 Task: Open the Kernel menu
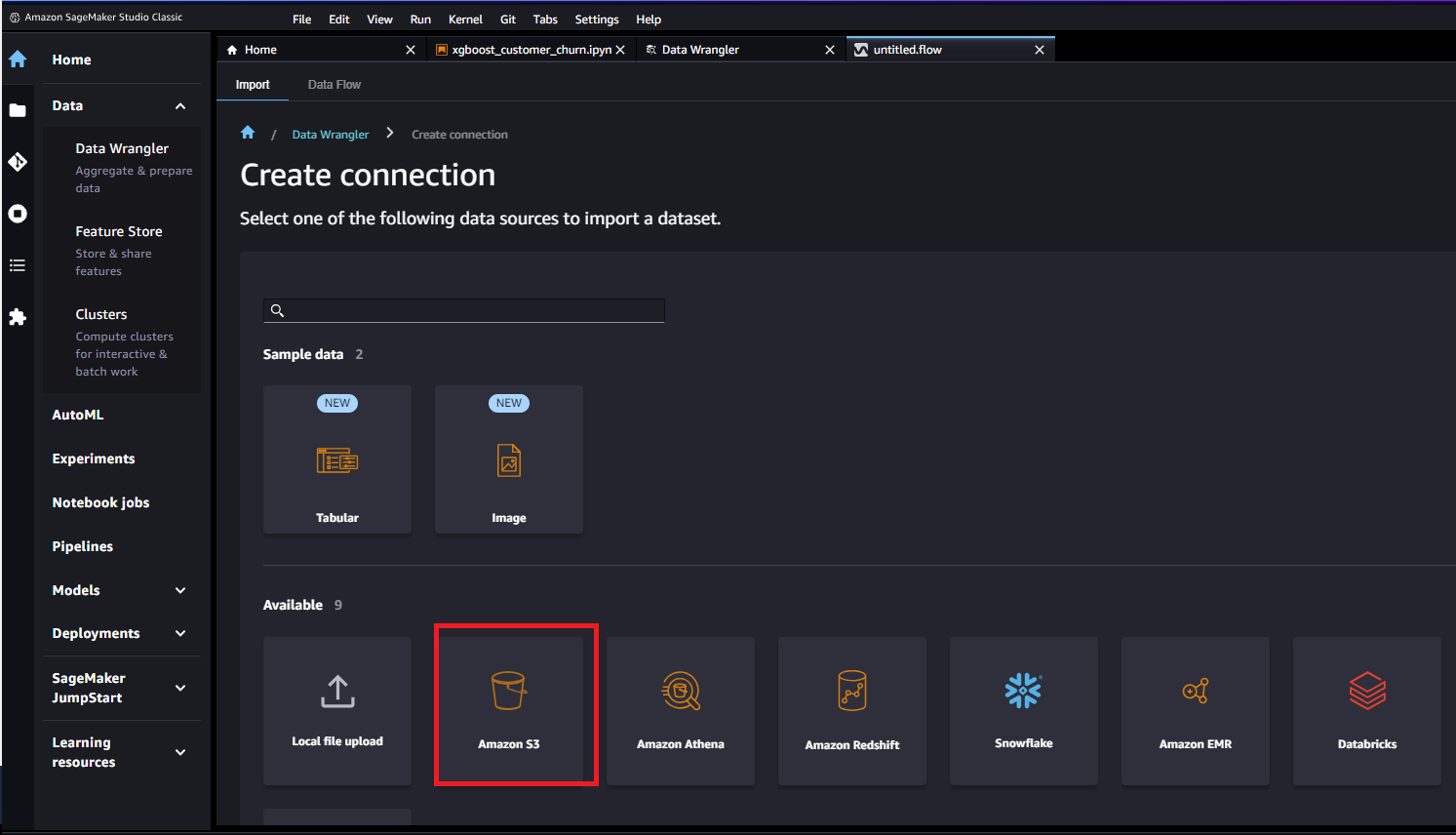[x=465, y=20]
